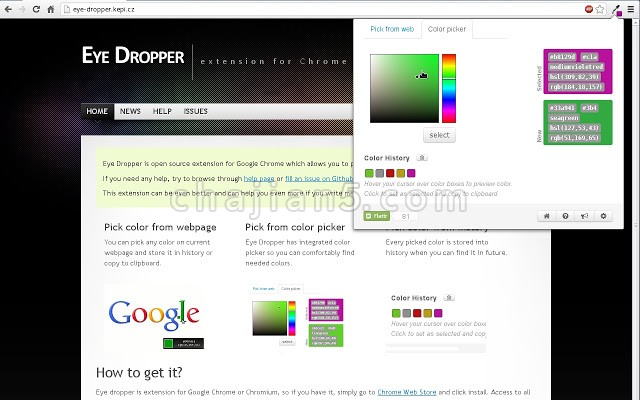This screenshot has width=640, height=400.
Task: Click the Eye Dropper site logo
Action: 133,56
